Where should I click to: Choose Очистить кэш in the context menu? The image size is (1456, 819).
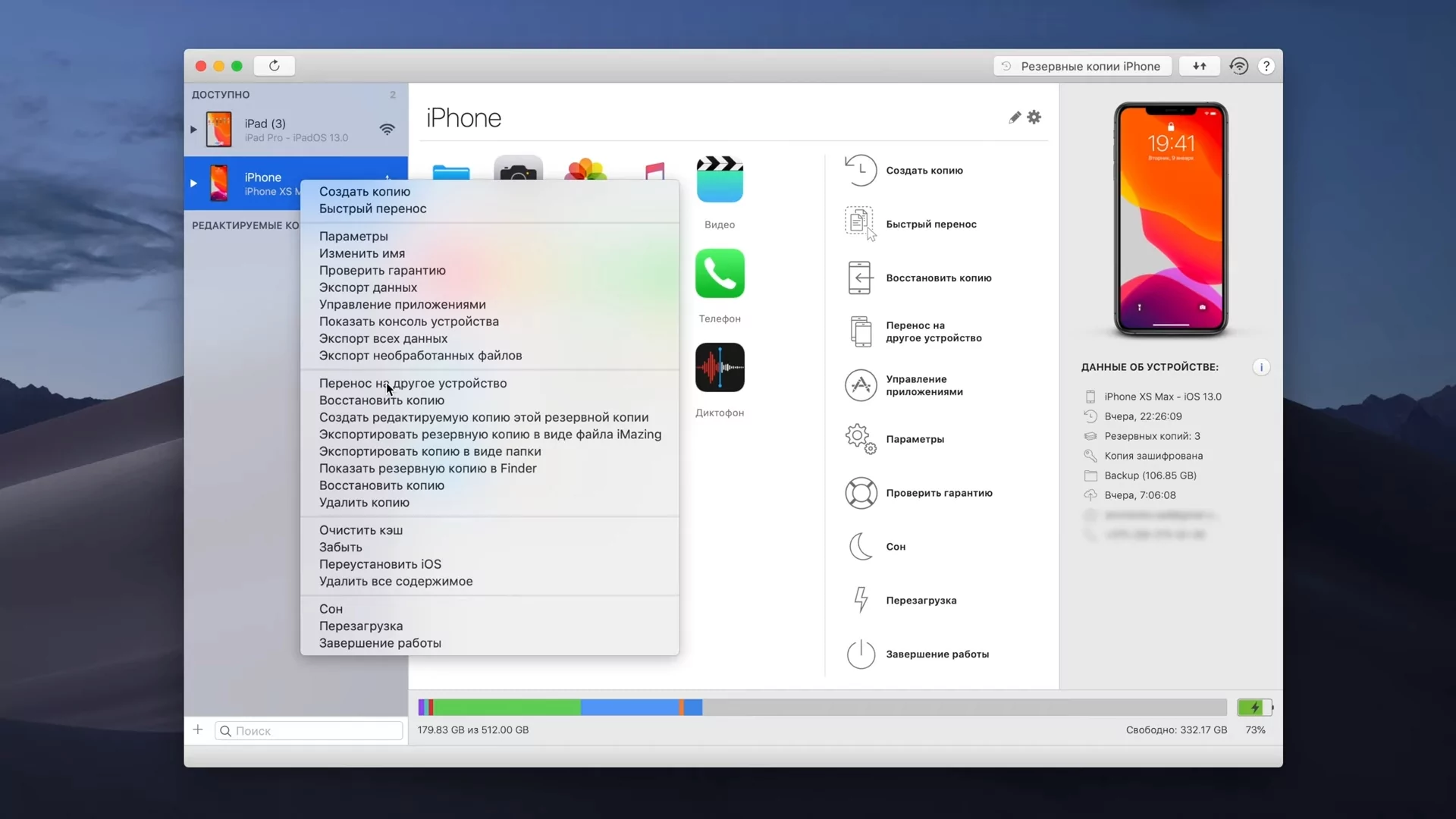pos(490,531)
